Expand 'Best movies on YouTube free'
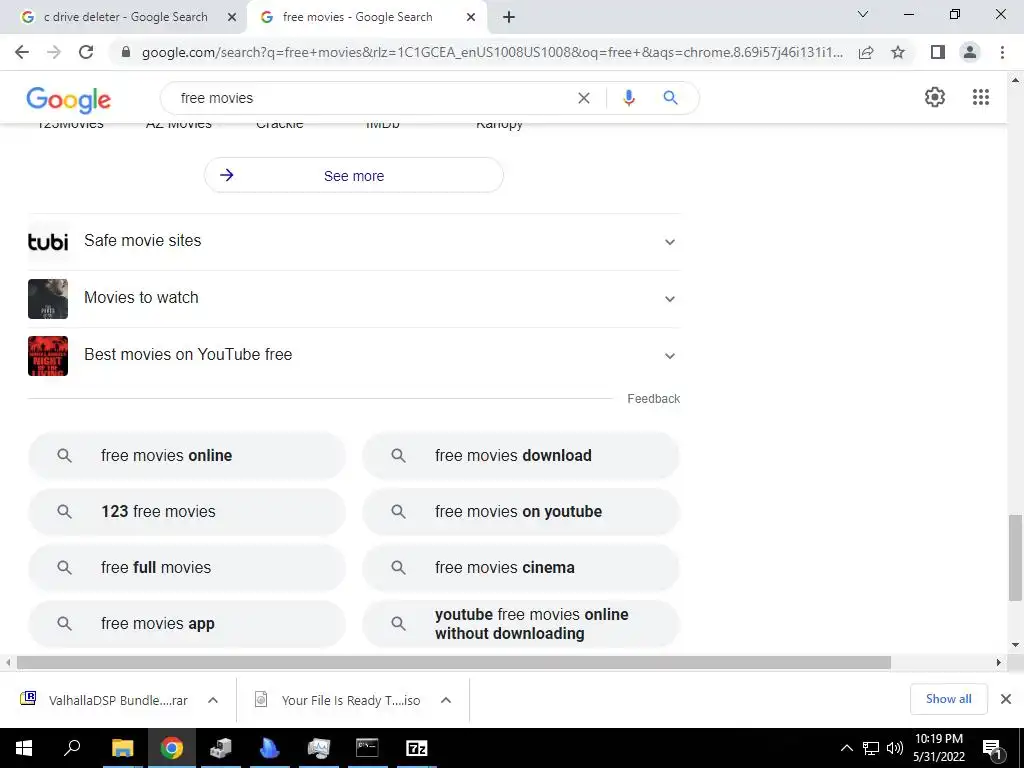Image resolution: width=1024 pixels, height=768 pixels. coord(354,355)
